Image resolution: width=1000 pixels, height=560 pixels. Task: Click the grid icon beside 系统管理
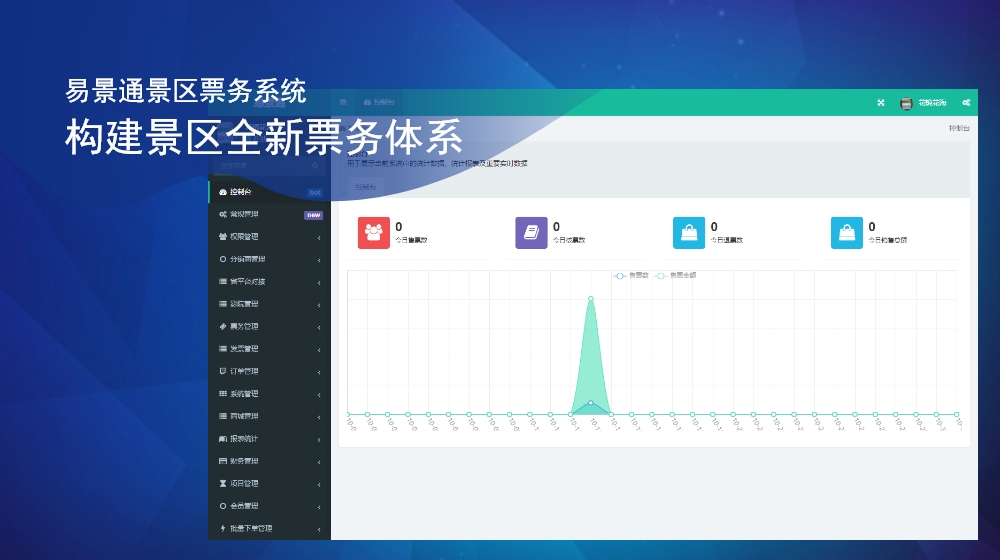point(223,394)
